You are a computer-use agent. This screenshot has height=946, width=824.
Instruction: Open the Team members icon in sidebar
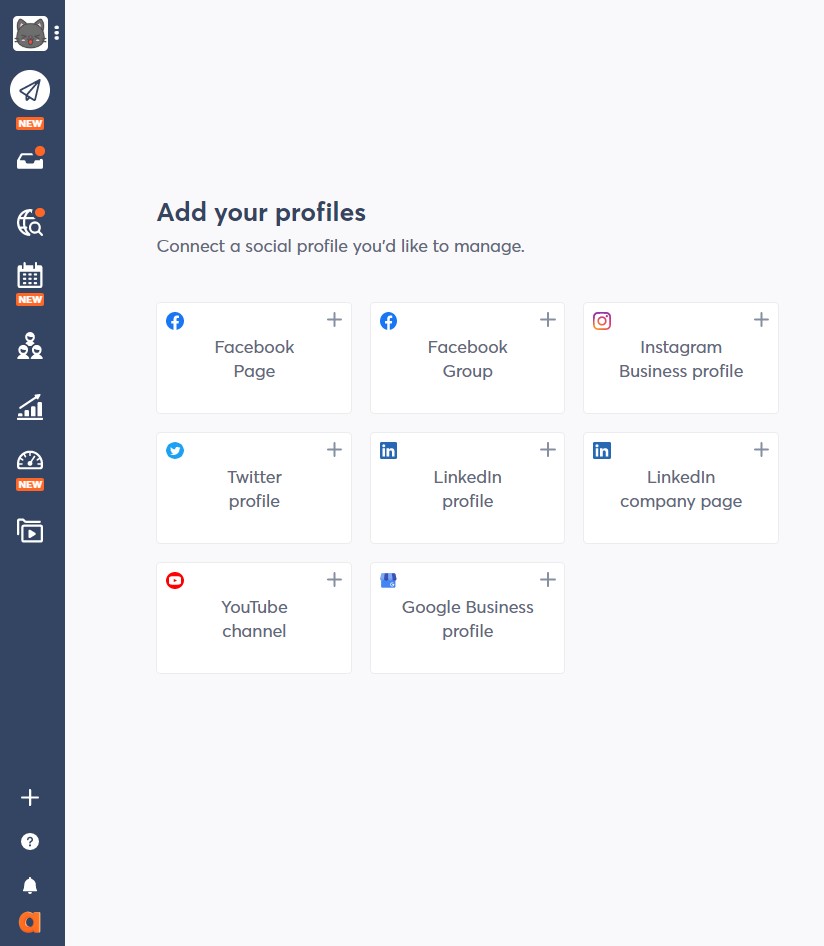pos(30,346)
